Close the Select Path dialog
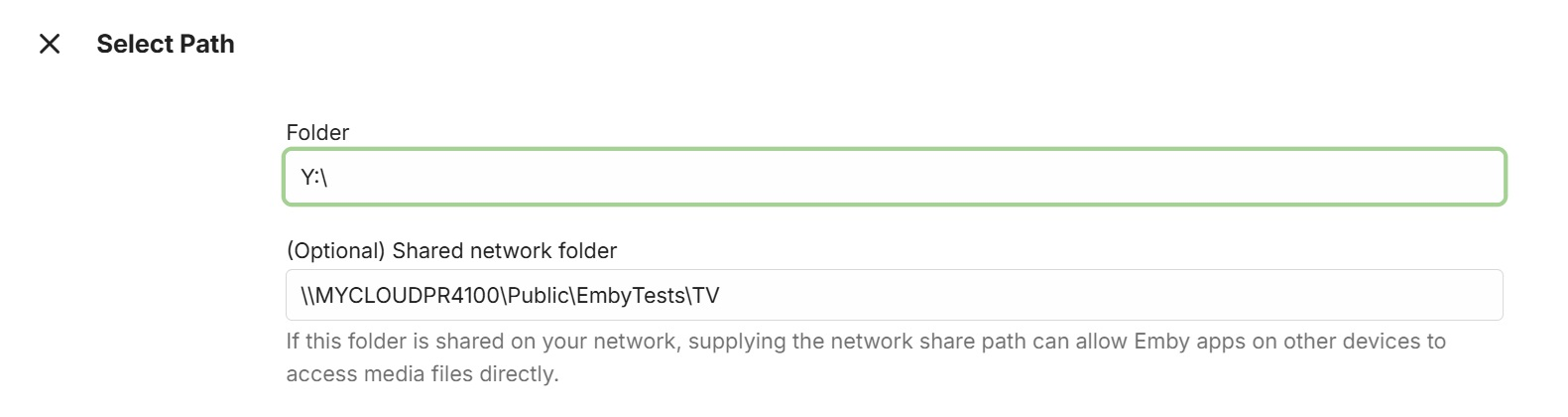The image size is (1568, 417). tap(50, 44)
